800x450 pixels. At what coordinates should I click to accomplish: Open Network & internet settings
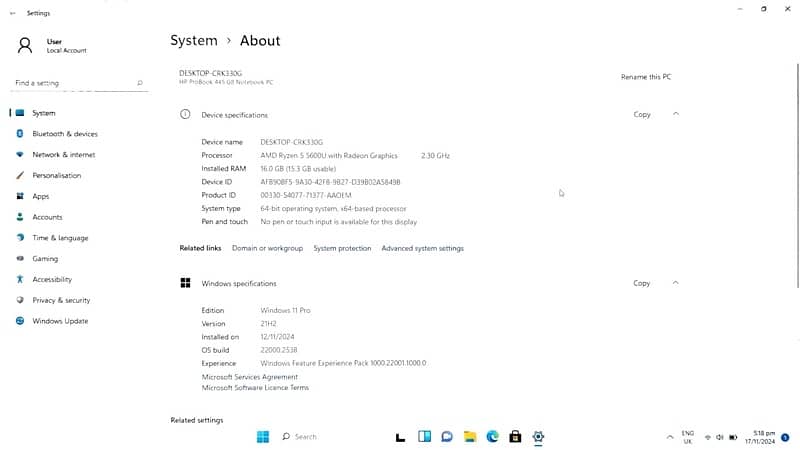(63, 155)
